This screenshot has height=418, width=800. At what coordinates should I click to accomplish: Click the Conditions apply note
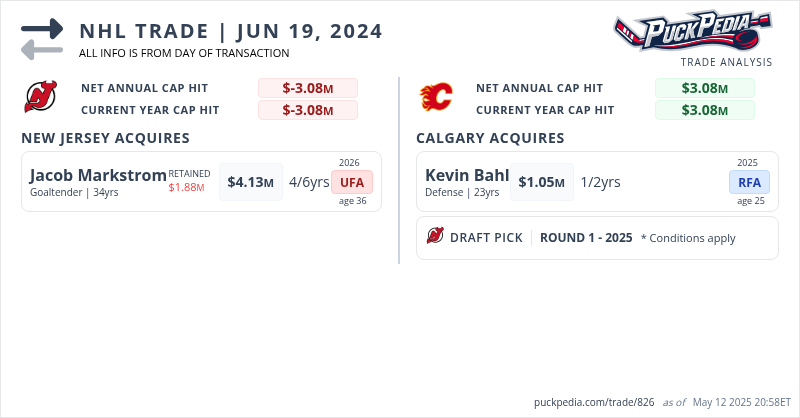click(x=688, y=238)
